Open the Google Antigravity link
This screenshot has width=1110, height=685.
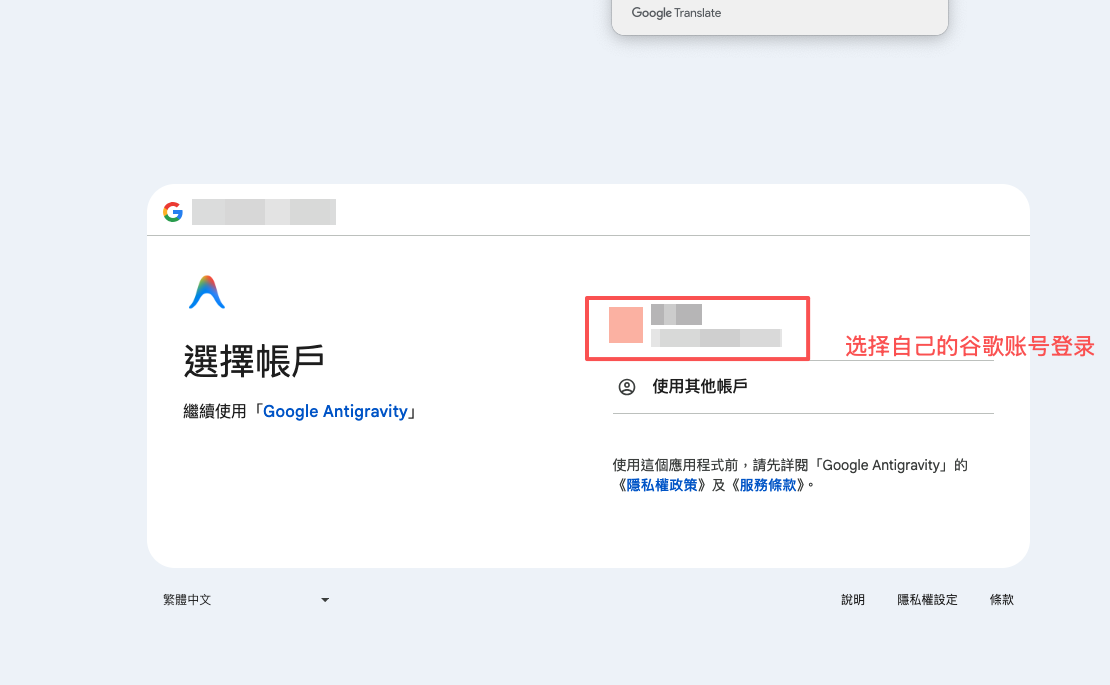coord(336,411)
